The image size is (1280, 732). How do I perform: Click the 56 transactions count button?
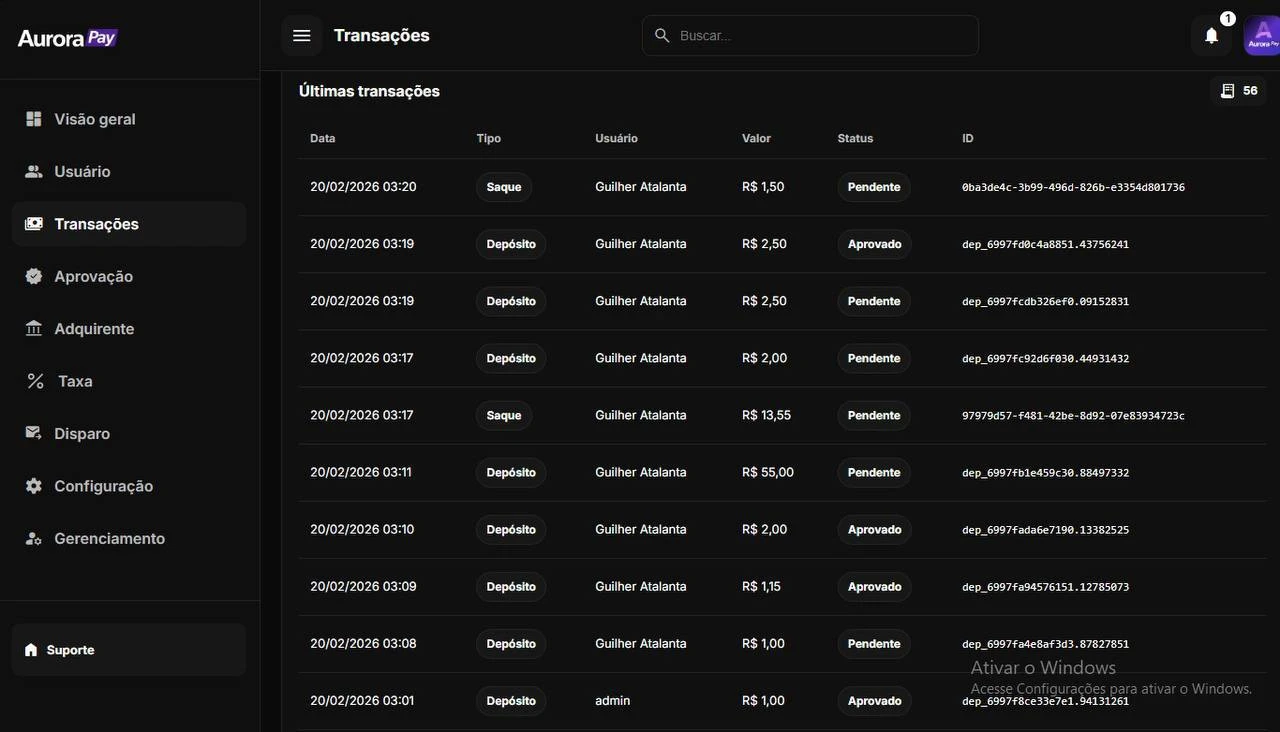pos(1238,91)
